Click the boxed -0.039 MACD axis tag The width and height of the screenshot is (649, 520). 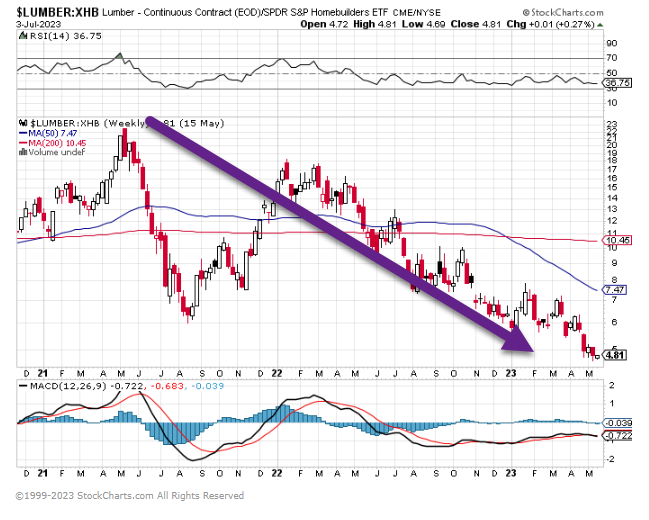click(618, 423)
